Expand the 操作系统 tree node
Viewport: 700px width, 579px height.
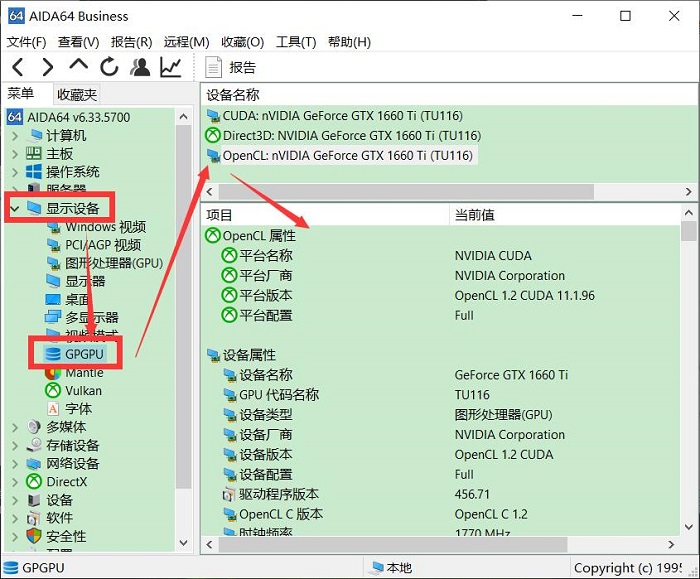[x=15, y=172]
